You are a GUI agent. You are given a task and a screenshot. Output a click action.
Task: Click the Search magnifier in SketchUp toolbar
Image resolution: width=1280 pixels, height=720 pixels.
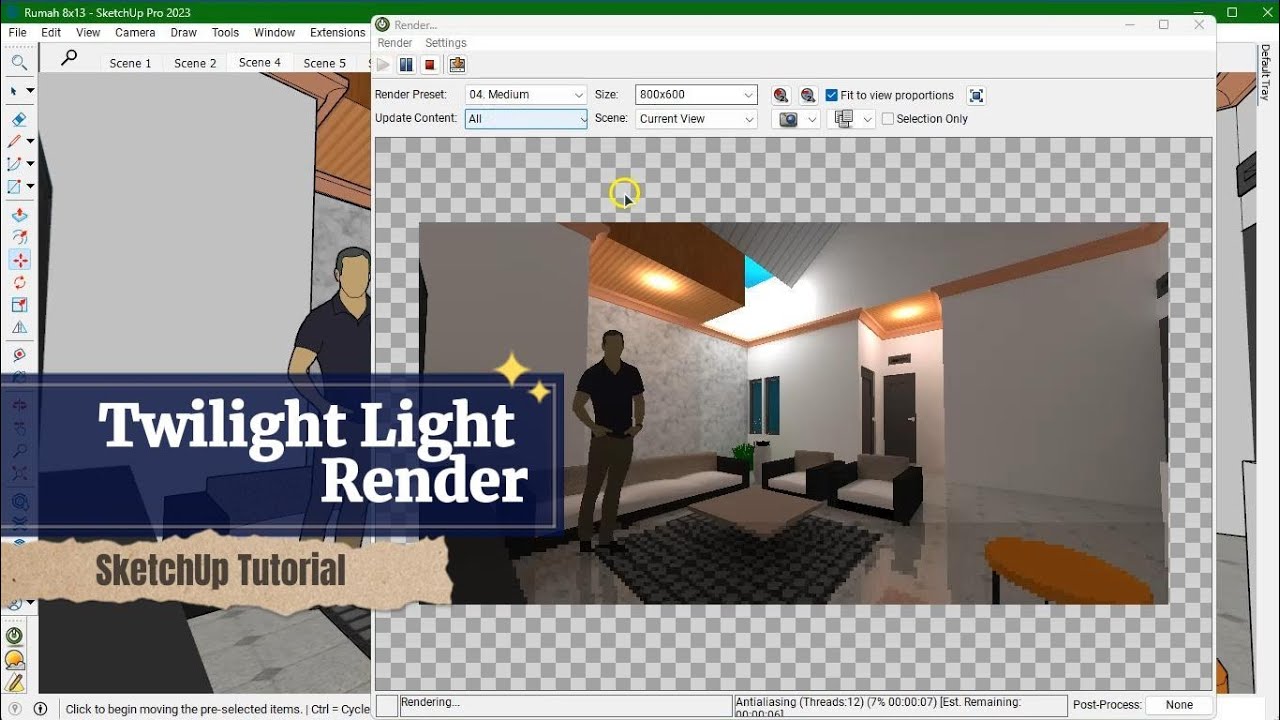tap(19, 63)
